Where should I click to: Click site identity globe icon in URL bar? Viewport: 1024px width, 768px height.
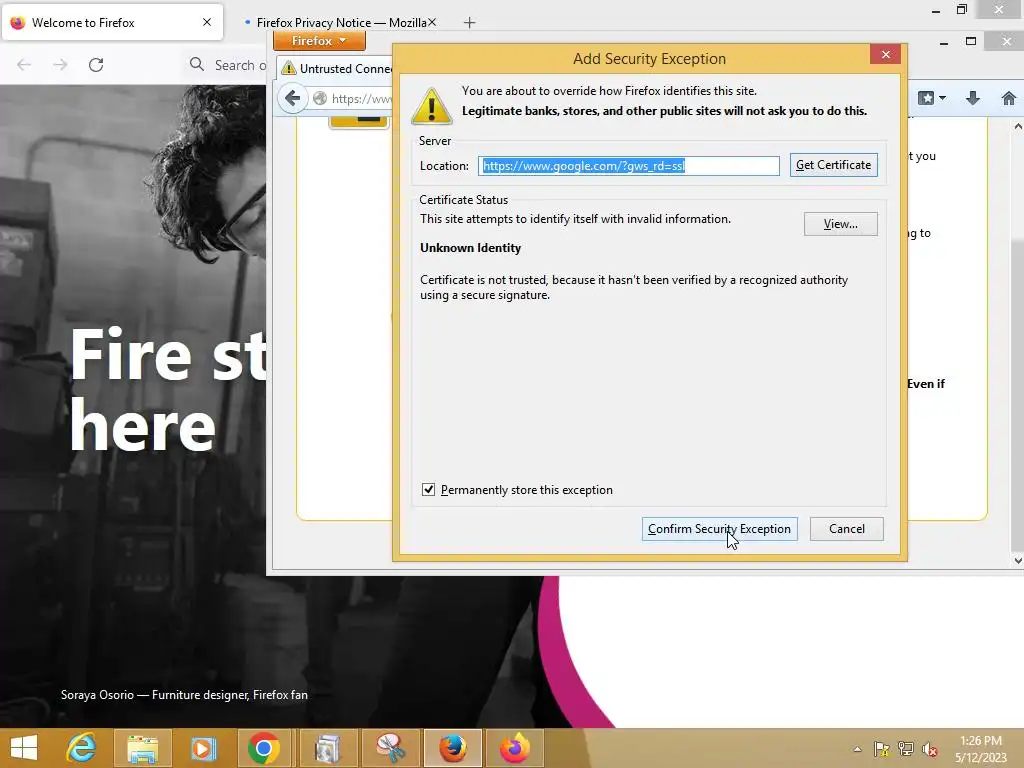coord(320,99)
